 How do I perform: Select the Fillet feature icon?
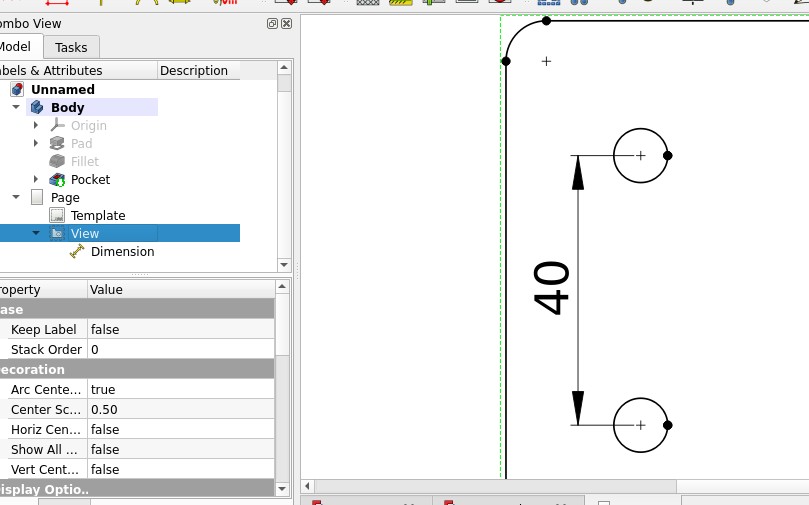pyautogui.click(x=57, y=162)
